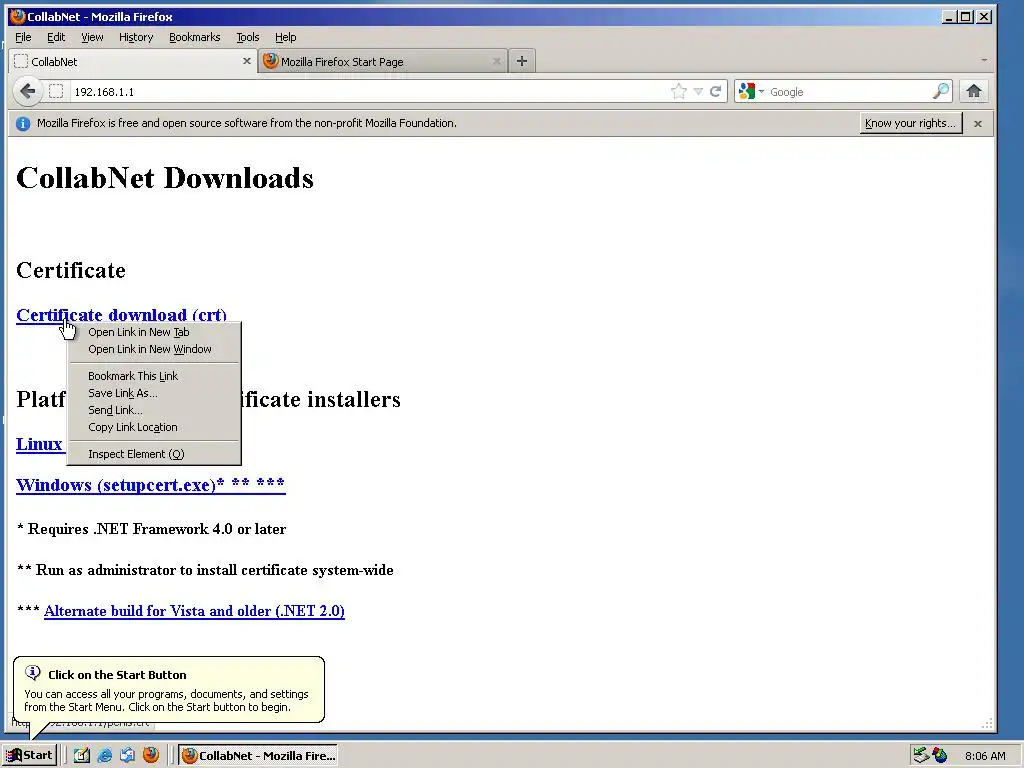Open the Help menu
The image size is (1024, 768).
[285, 37]
